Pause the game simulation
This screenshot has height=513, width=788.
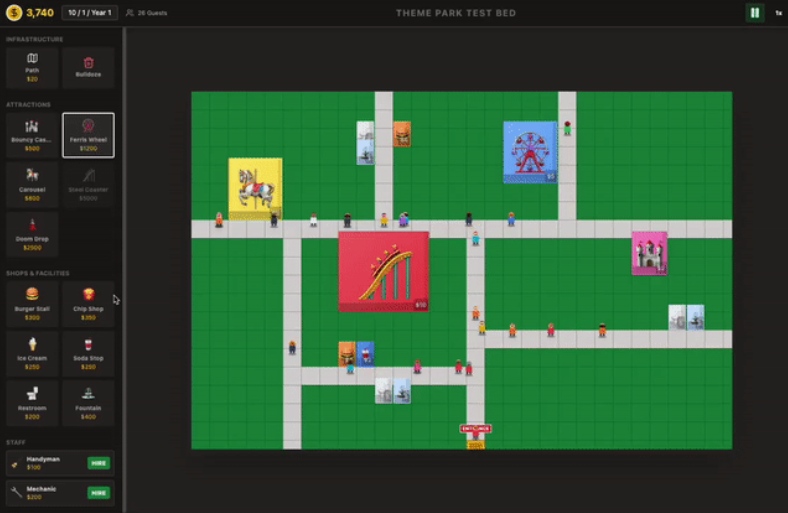(x=754, y=13)
